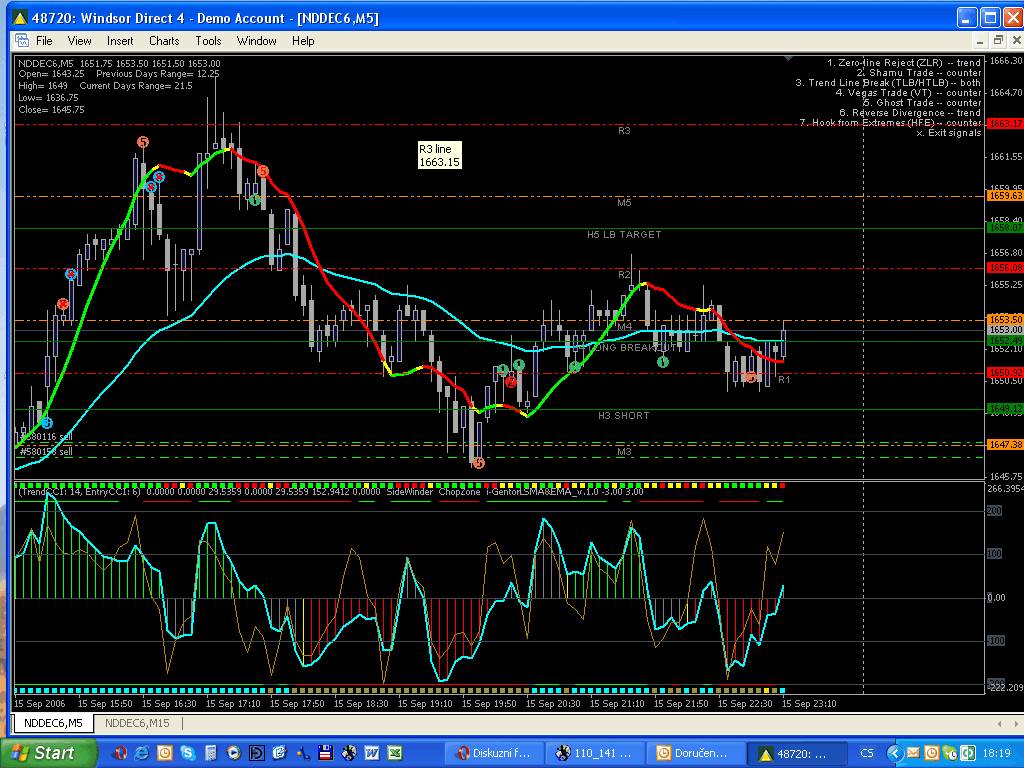Launch Word from quick launch bar

[372, 753]
